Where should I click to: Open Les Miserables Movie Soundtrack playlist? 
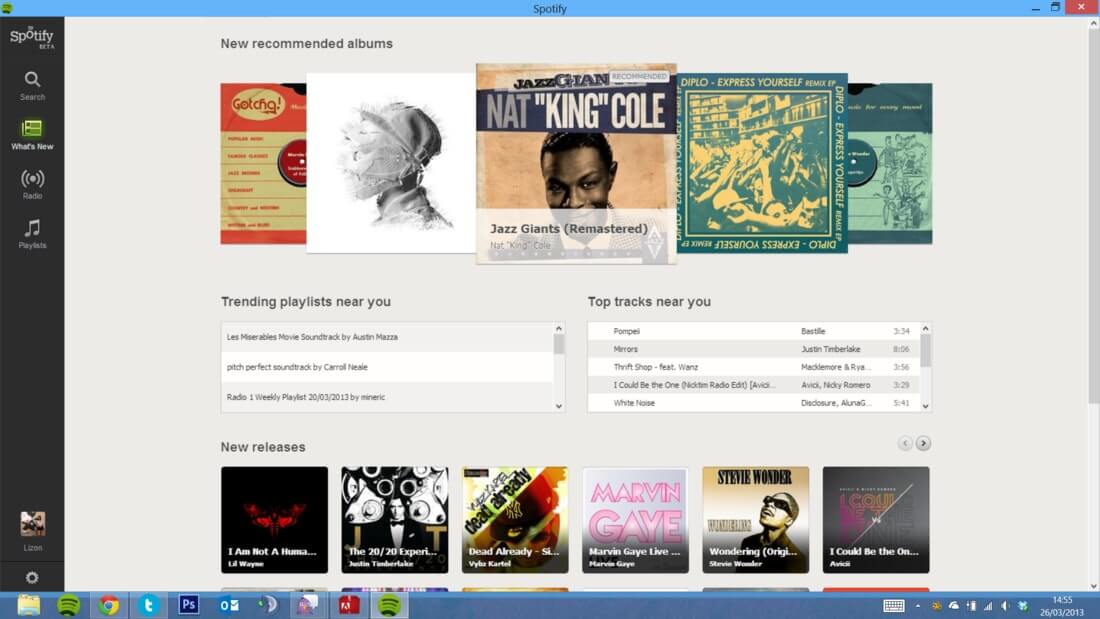coord(387,337)
